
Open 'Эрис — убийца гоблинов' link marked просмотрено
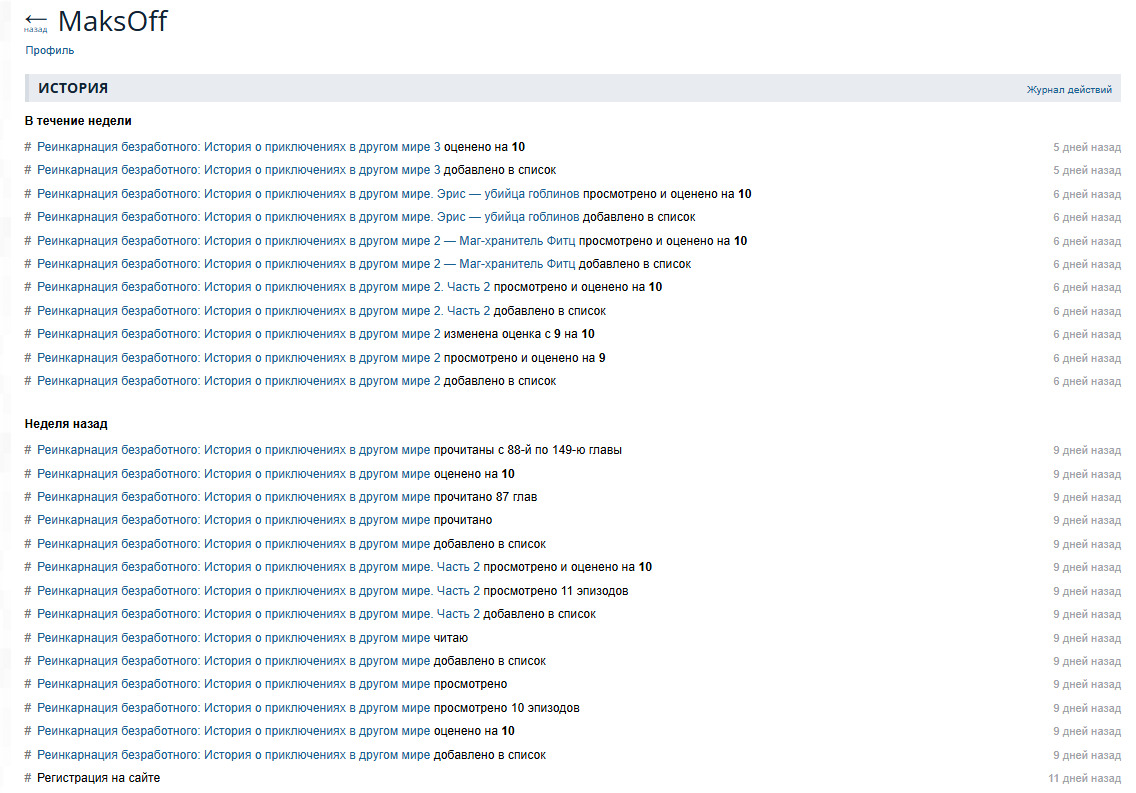point(308,194)
